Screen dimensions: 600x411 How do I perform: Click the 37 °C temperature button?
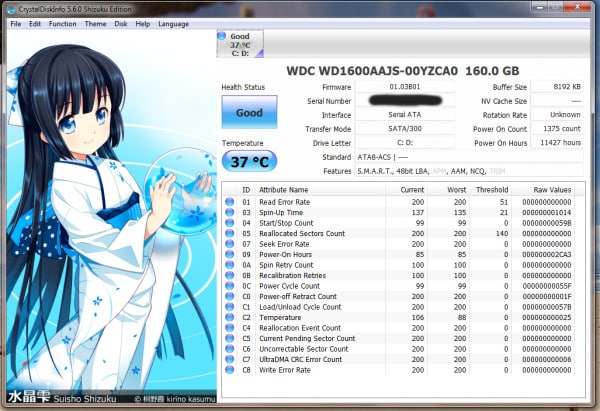(249, 161)
